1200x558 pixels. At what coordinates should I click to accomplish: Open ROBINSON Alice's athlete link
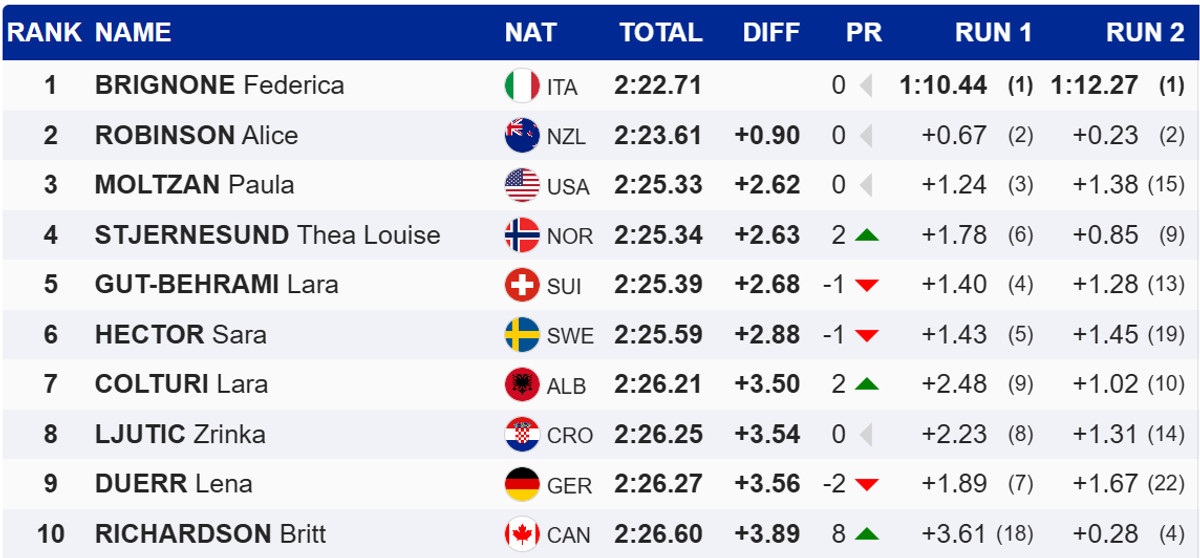click(196, 135)
